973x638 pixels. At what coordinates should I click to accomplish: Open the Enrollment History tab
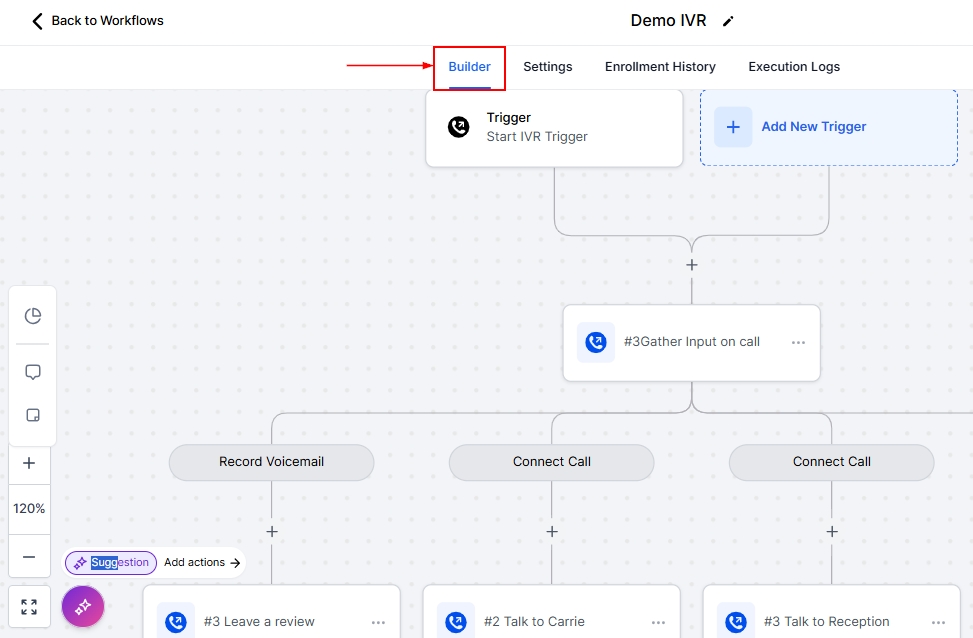point(660,67)
